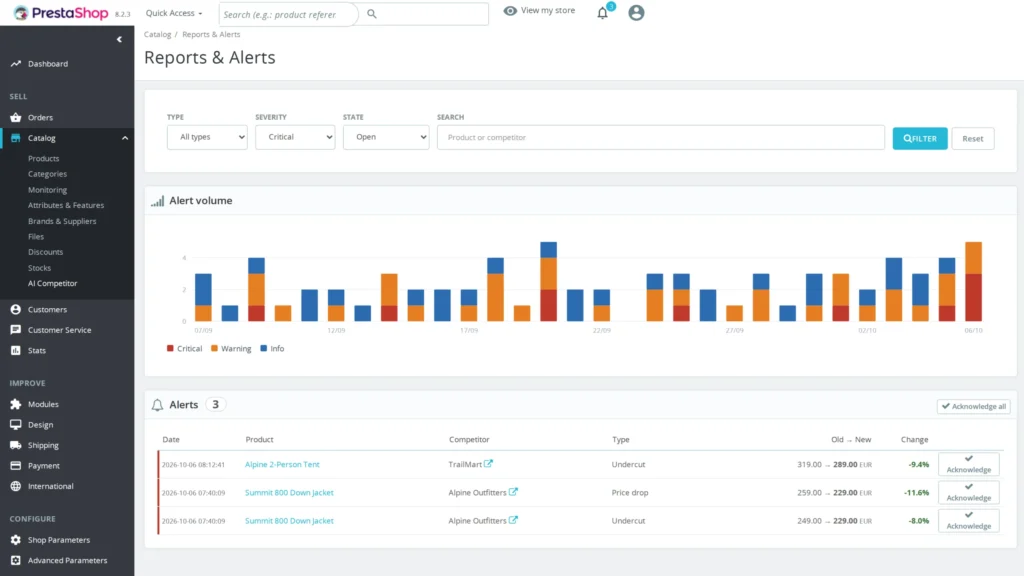Open TrailMart external link icon
This screenshot has height=576, width=1024.
488,464
